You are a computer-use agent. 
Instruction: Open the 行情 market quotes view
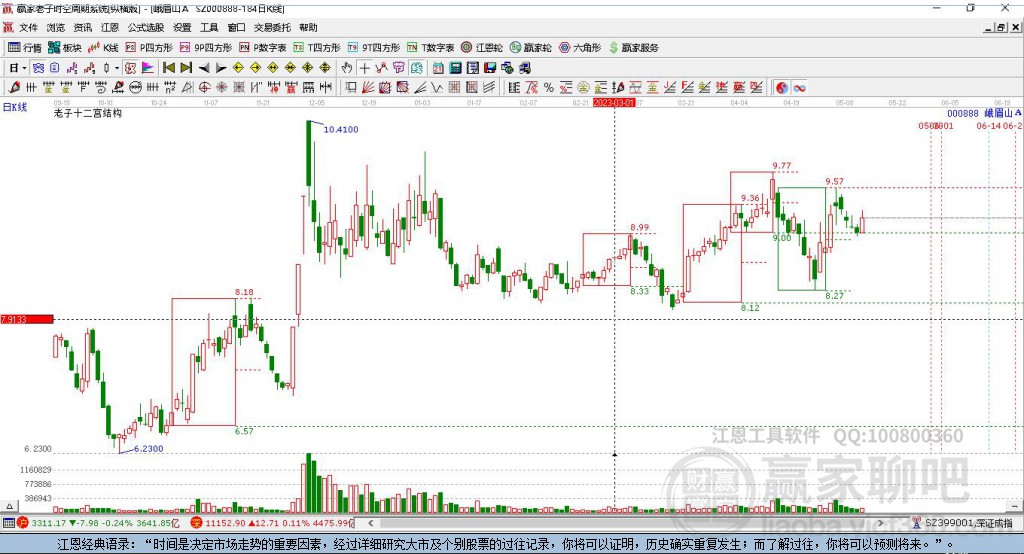25,48
